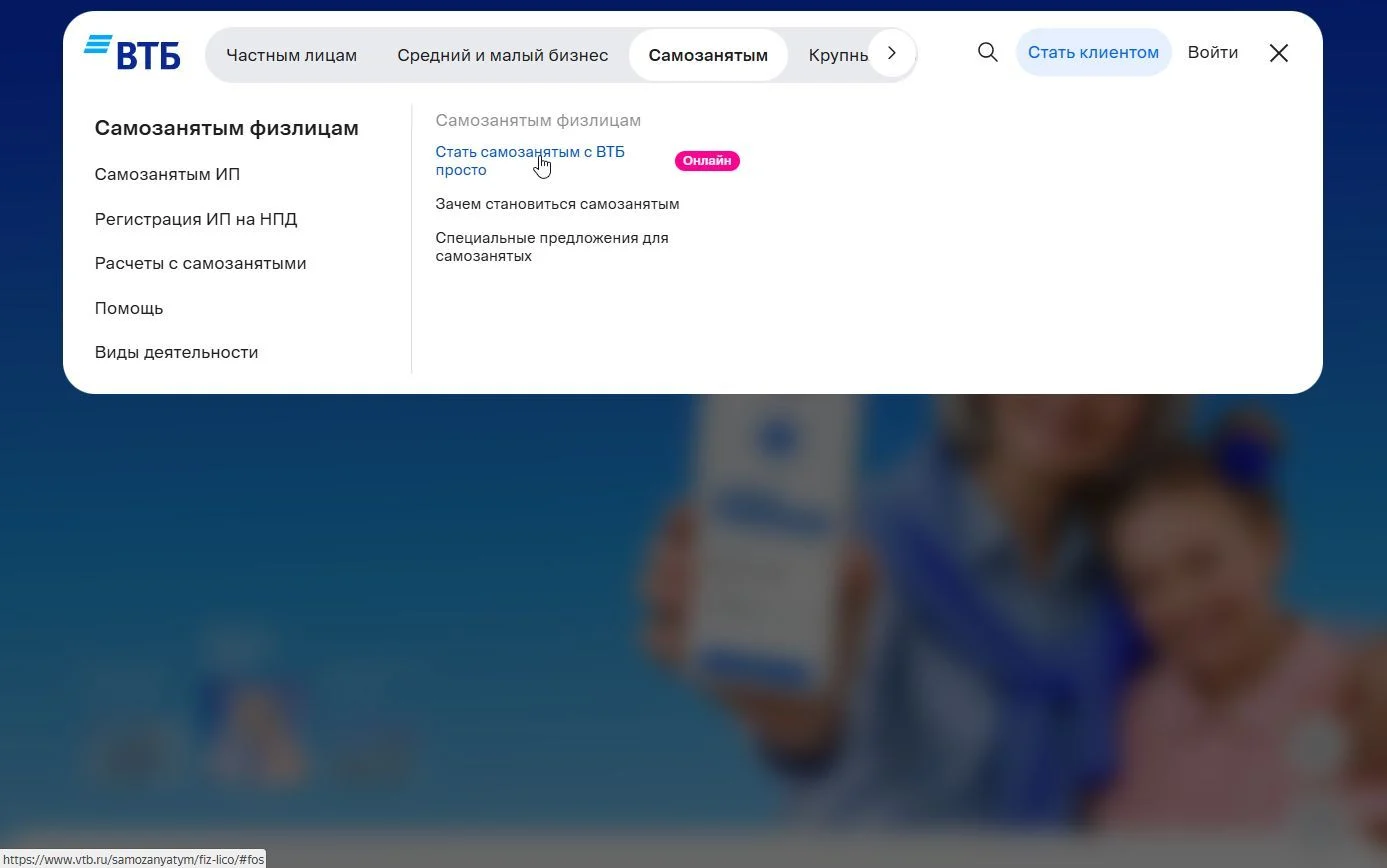Click the grey Самозанятым физлицам submenu heading
Image resolution: width=1387 pixels, height=868 pixels.
point(538,120)
